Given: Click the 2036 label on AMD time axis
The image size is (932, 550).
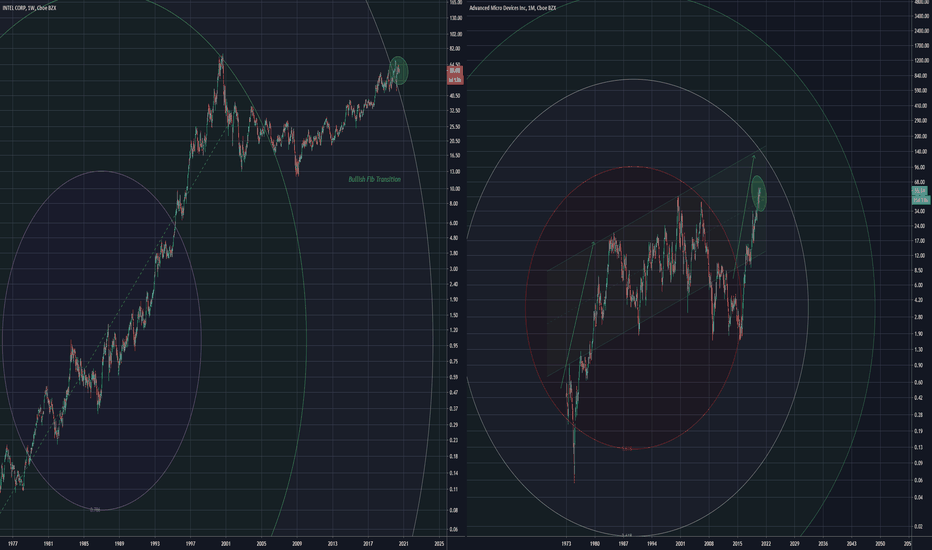Looking at the screenshot, I should [x=823, y=543].
